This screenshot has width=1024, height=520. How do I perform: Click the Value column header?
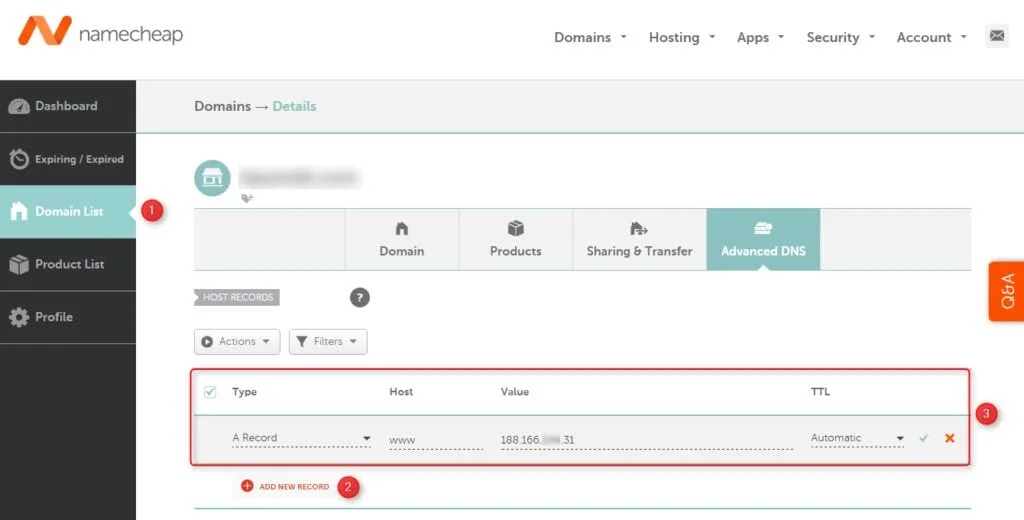(x=515, y=392)
